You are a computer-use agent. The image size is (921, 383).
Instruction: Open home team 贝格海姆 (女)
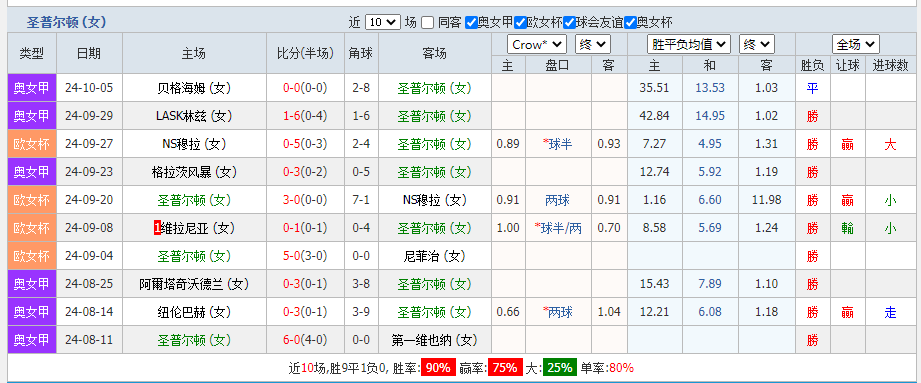(x=194, y=88)
